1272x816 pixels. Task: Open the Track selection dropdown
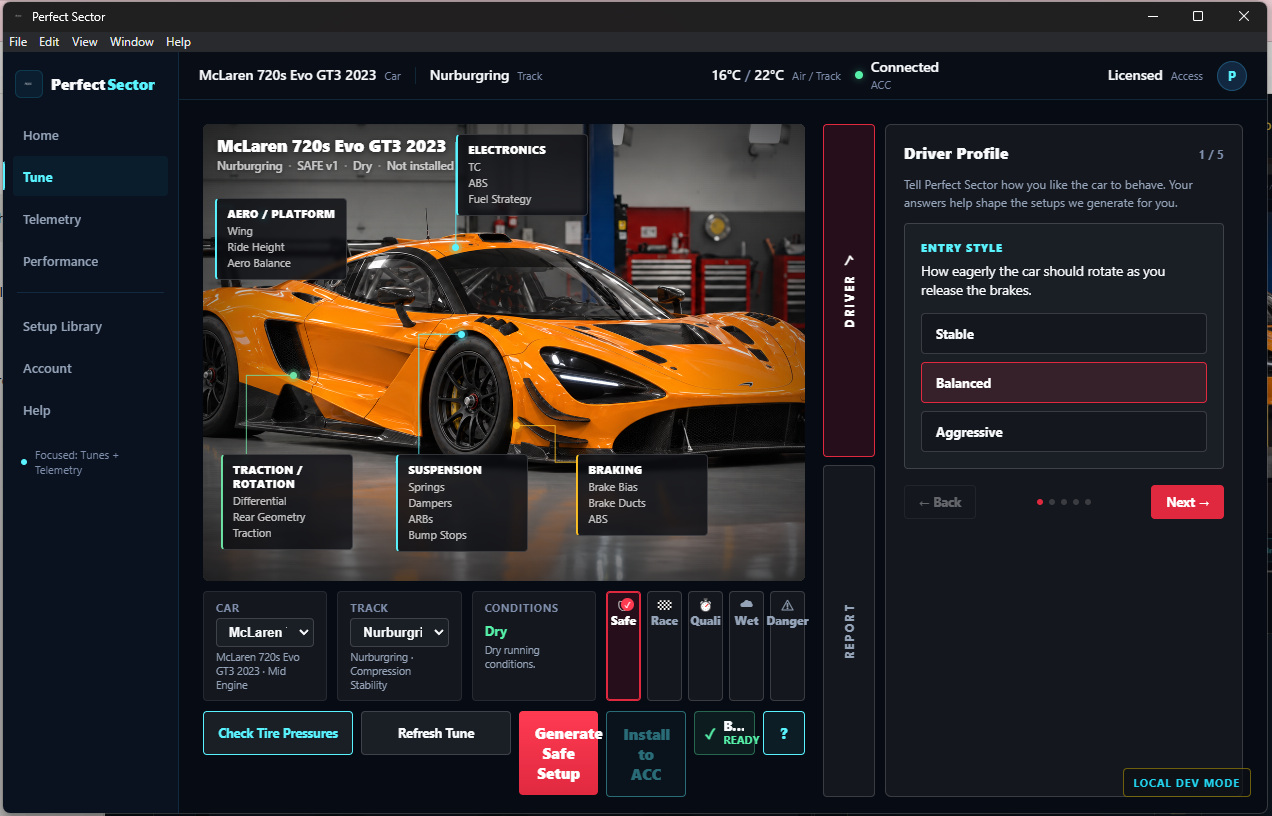(x=399, y=632)
